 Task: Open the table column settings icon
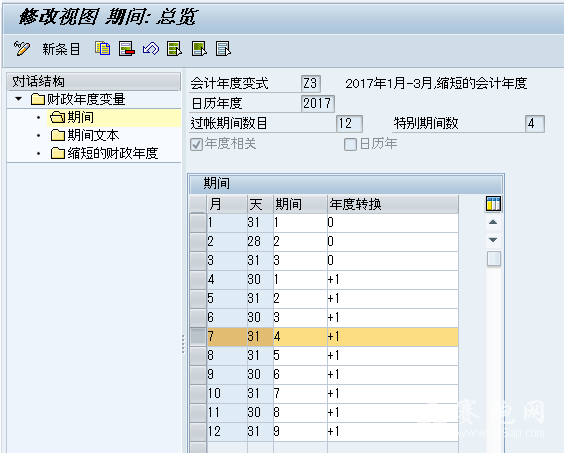[x=493, y=204]
